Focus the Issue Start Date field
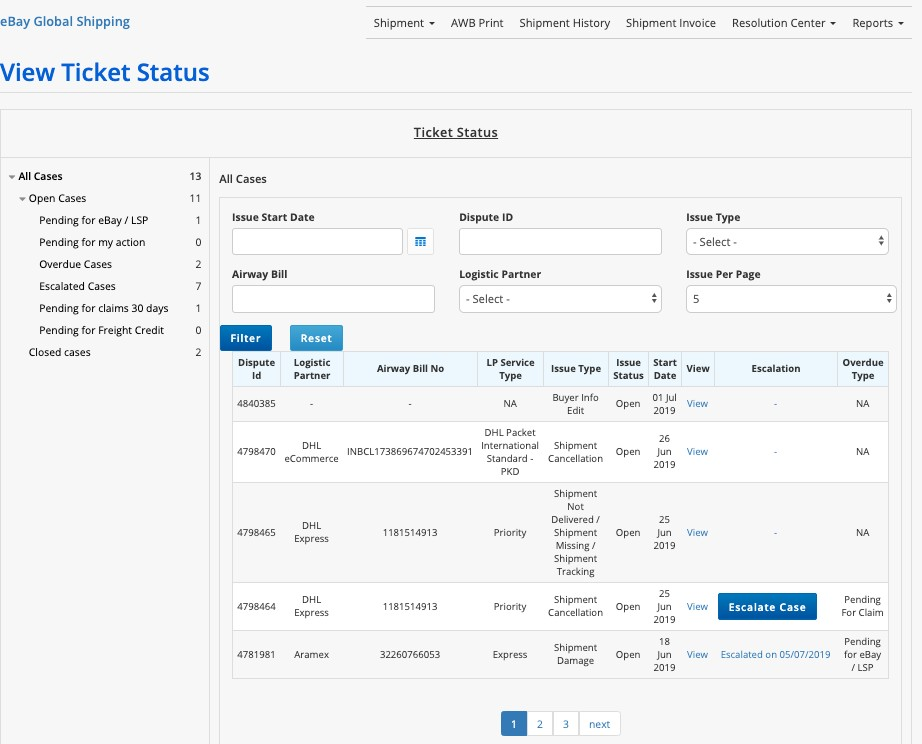The image size is (922, 744). click(317, 242)
